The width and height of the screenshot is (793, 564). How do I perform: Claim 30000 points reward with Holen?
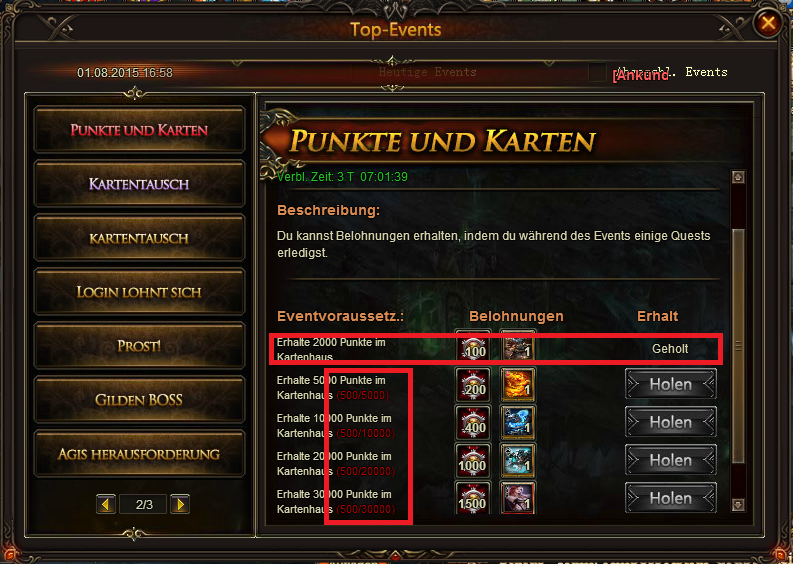pyautogui.click(x=671, y=498)
